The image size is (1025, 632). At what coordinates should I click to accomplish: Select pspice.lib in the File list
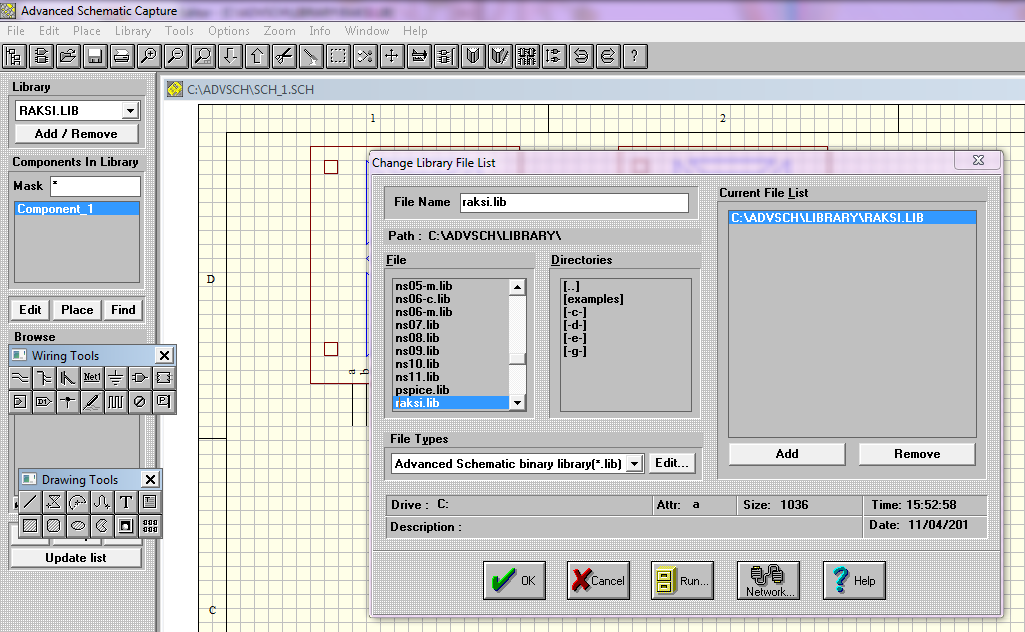coord(422,390)
